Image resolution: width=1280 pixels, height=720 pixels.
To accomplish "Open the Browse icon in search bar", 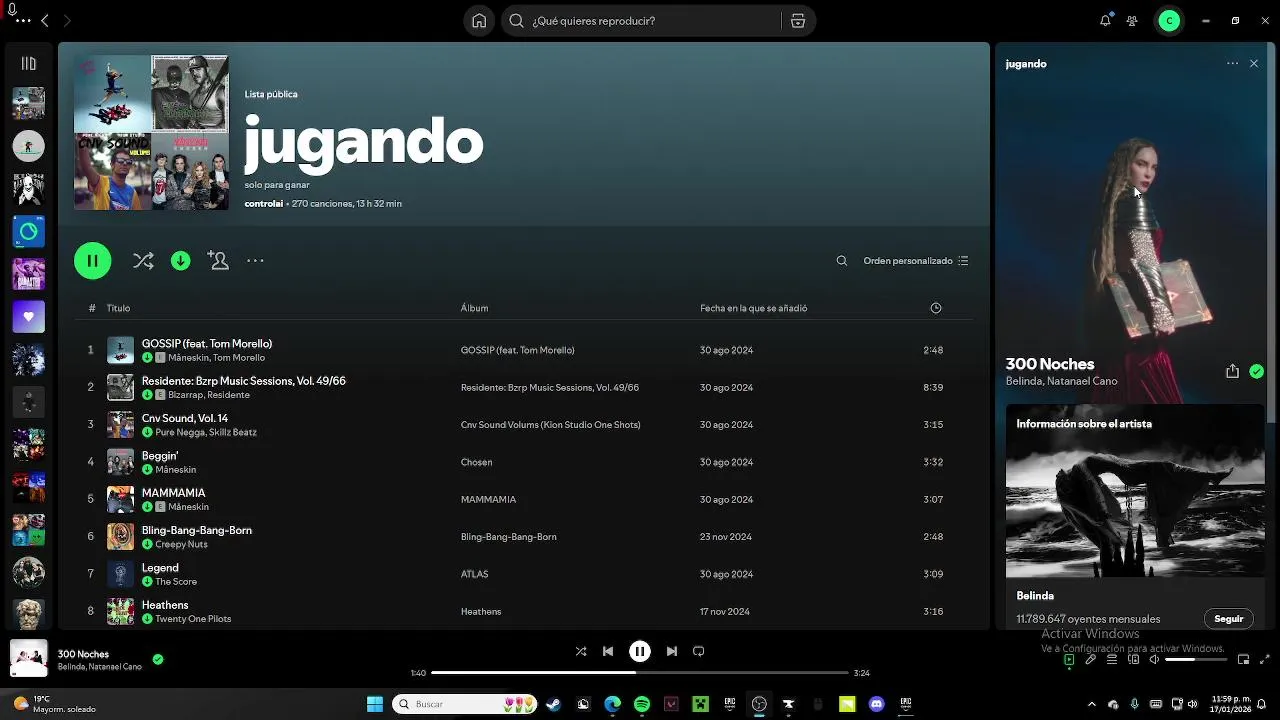I will (x=797, y=21).
